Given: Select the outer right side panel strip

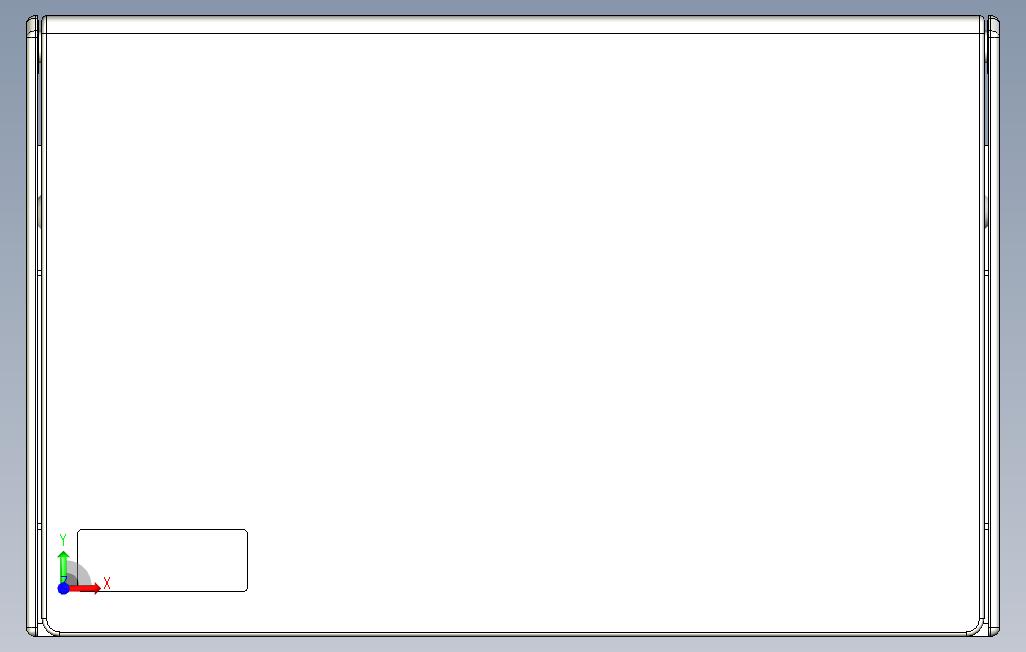Looking at the screenshot, I should coord(993,327).
